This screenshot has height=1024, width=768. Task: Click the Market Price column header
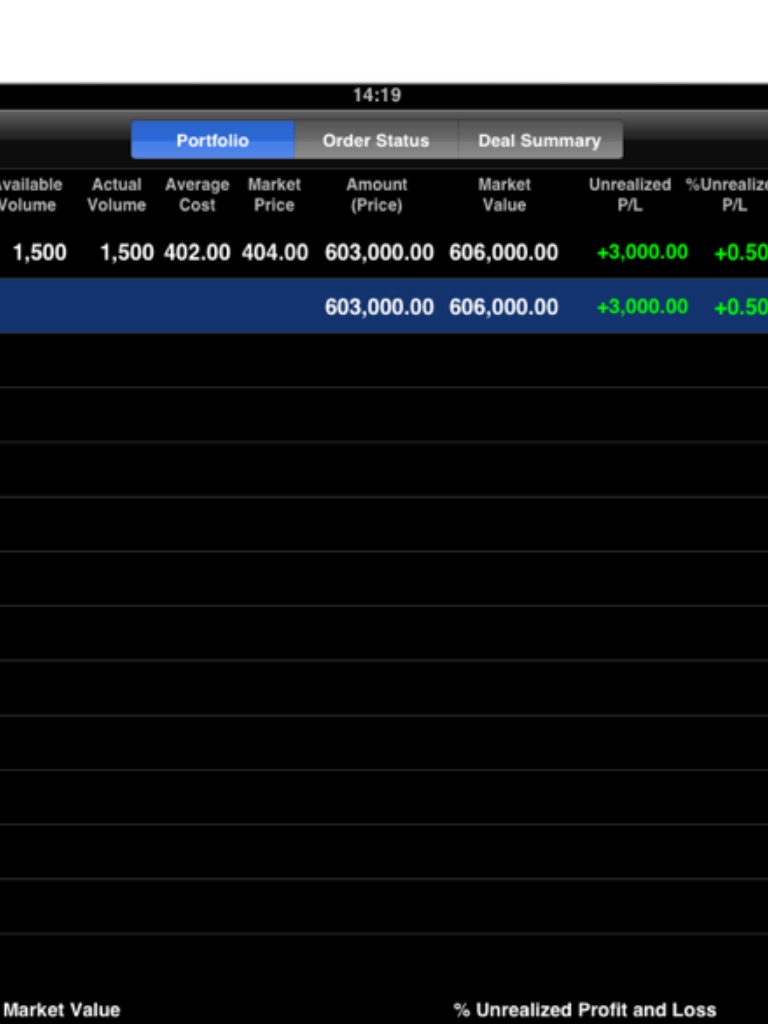pos(274,195)
